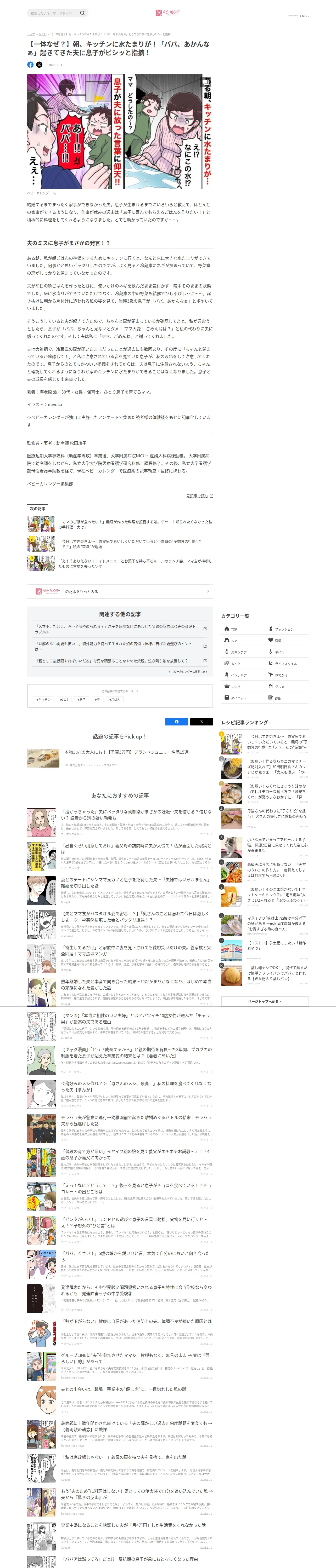Select the #夫 keyword tag
Viewport: 336px width, 1568px height.
point(98,699)
